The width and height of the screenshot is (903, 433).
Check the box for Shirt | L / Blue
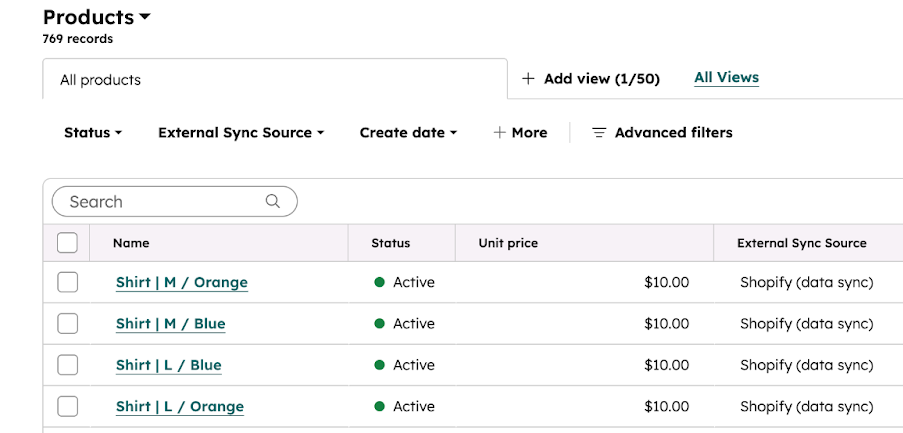click(x=67, y=366)
